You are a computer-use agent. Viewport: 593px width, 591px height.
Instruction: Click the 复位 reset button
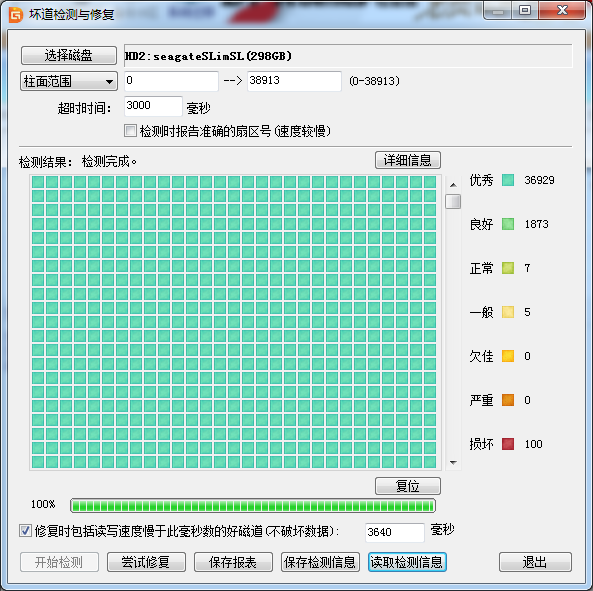tap(408, 486)
